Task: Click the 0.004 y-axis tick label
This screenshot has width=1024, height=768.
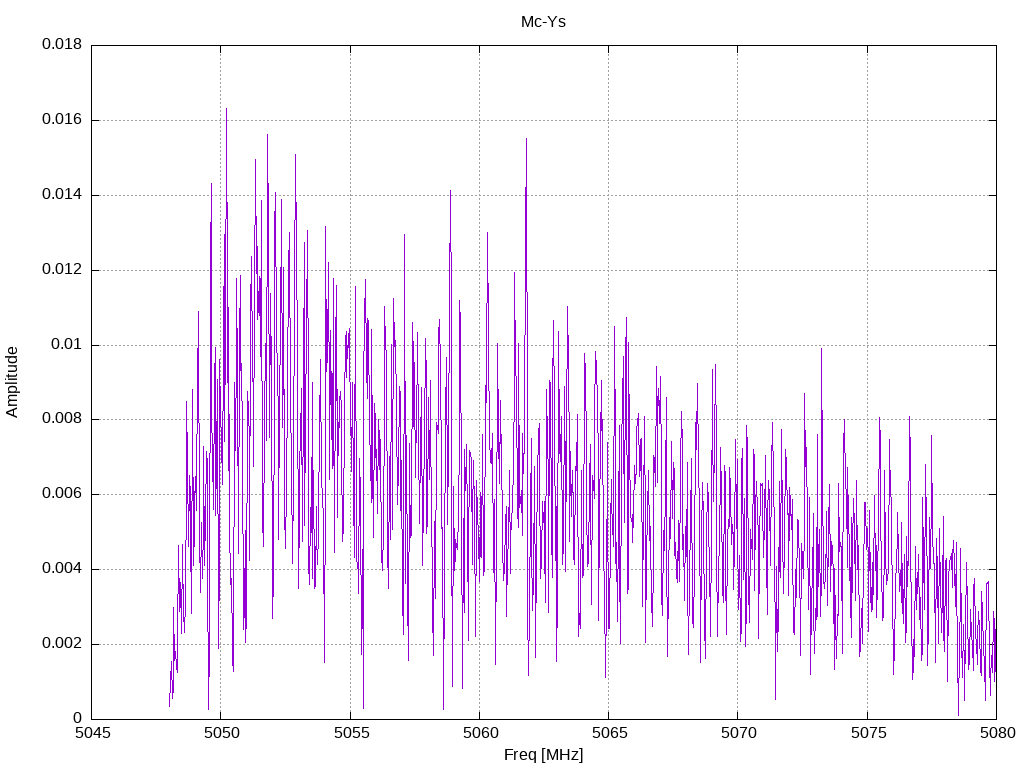Action: [62, 569]
